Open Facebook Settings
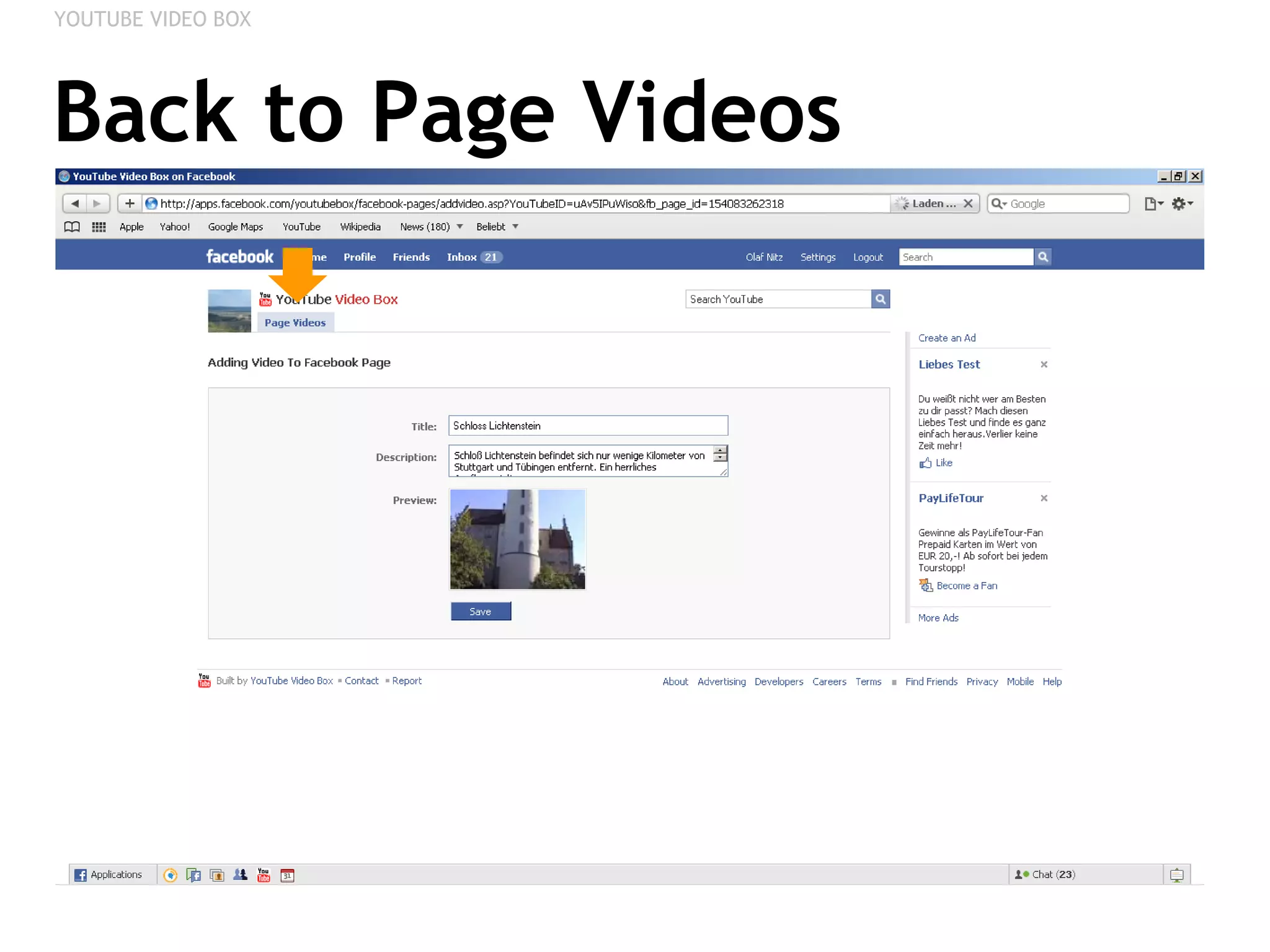 tap(818, 257)
